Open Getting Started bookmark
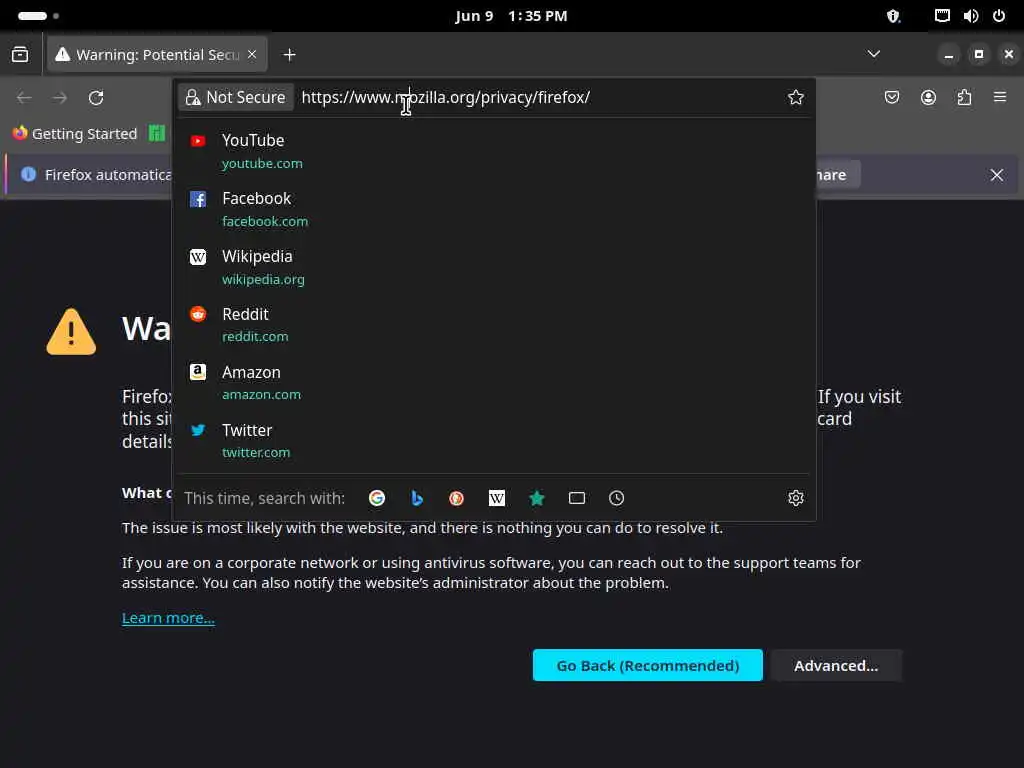This screenshot has width=1024, height=768. (x=75, y=134)
